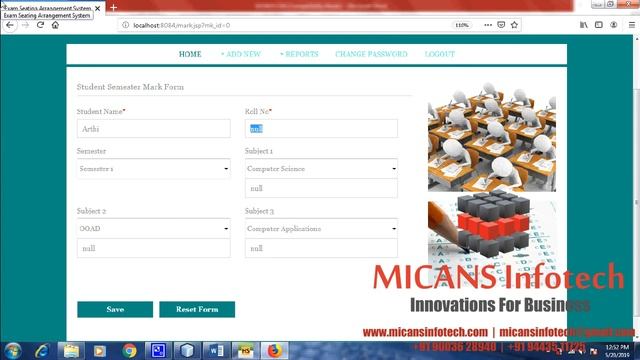Open a new browser tab with plus
The image size is (640, 360).
click(113, 7)
